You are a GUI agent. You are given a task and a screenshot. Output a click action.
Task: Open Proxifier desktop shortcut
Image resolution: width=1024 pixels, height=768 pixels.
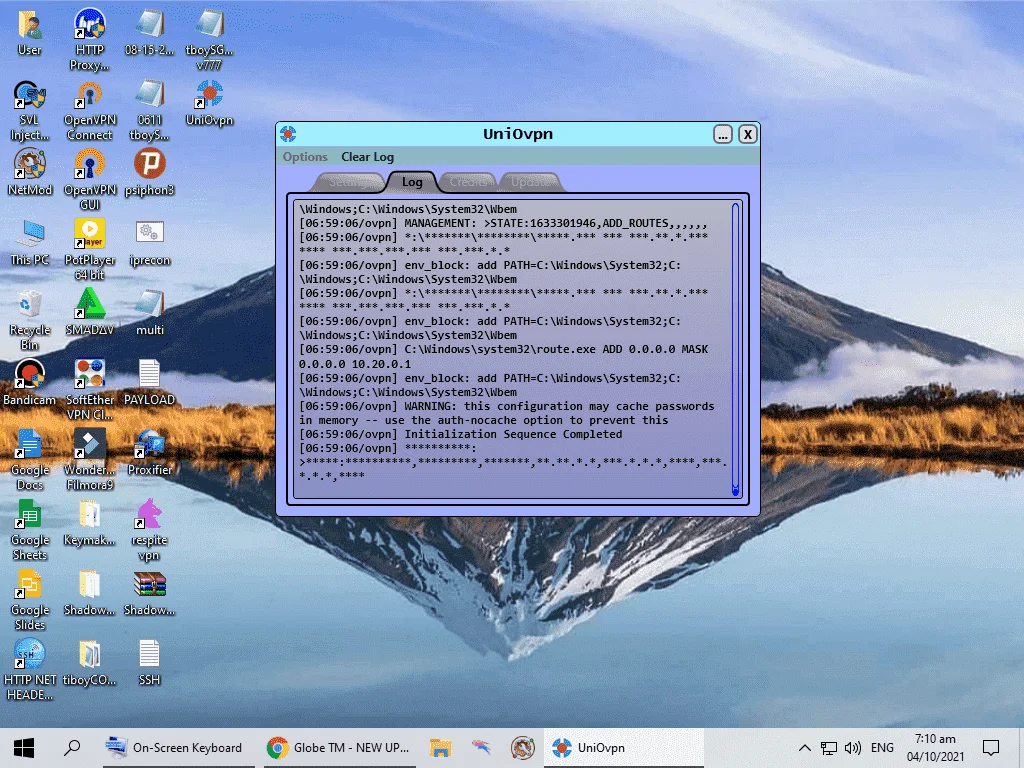[150, 452]
